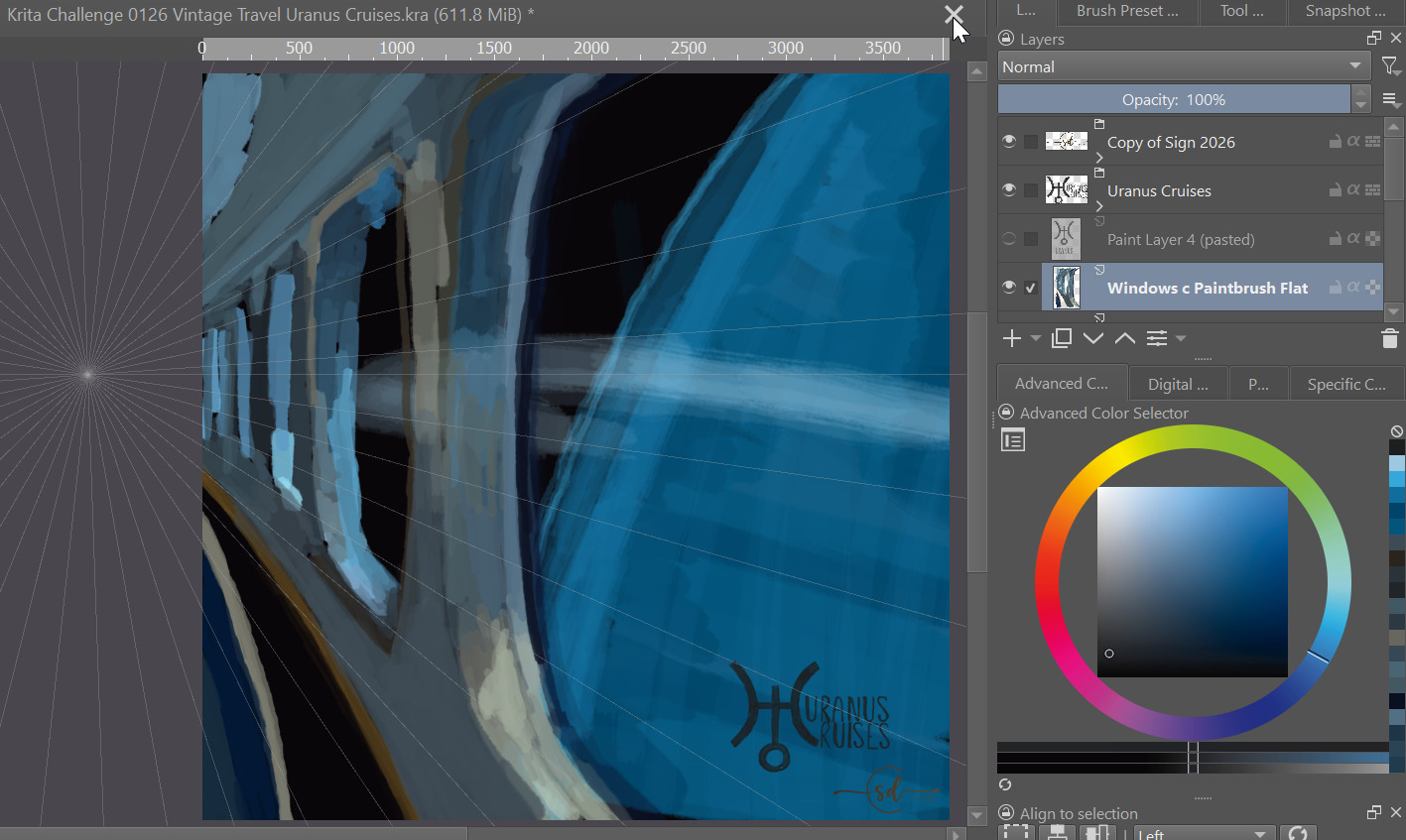Move layer up with the up arrow icon
The height and width of the screenshot is (840, 1406).
[x=1124, y=339]
